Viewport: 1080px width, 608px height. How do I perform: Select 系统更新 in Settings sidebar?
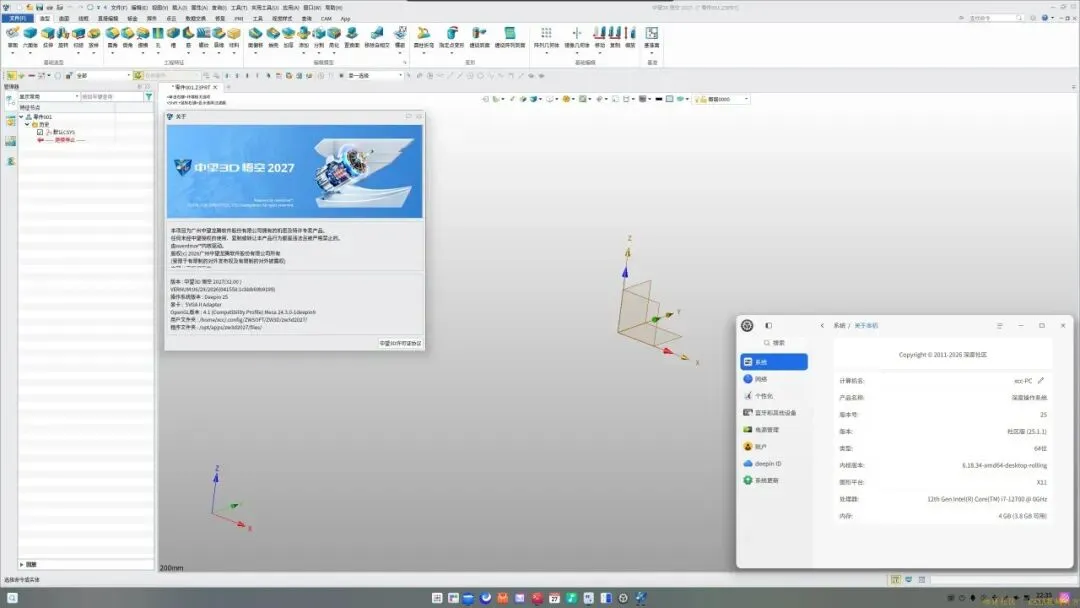[774, 480]
